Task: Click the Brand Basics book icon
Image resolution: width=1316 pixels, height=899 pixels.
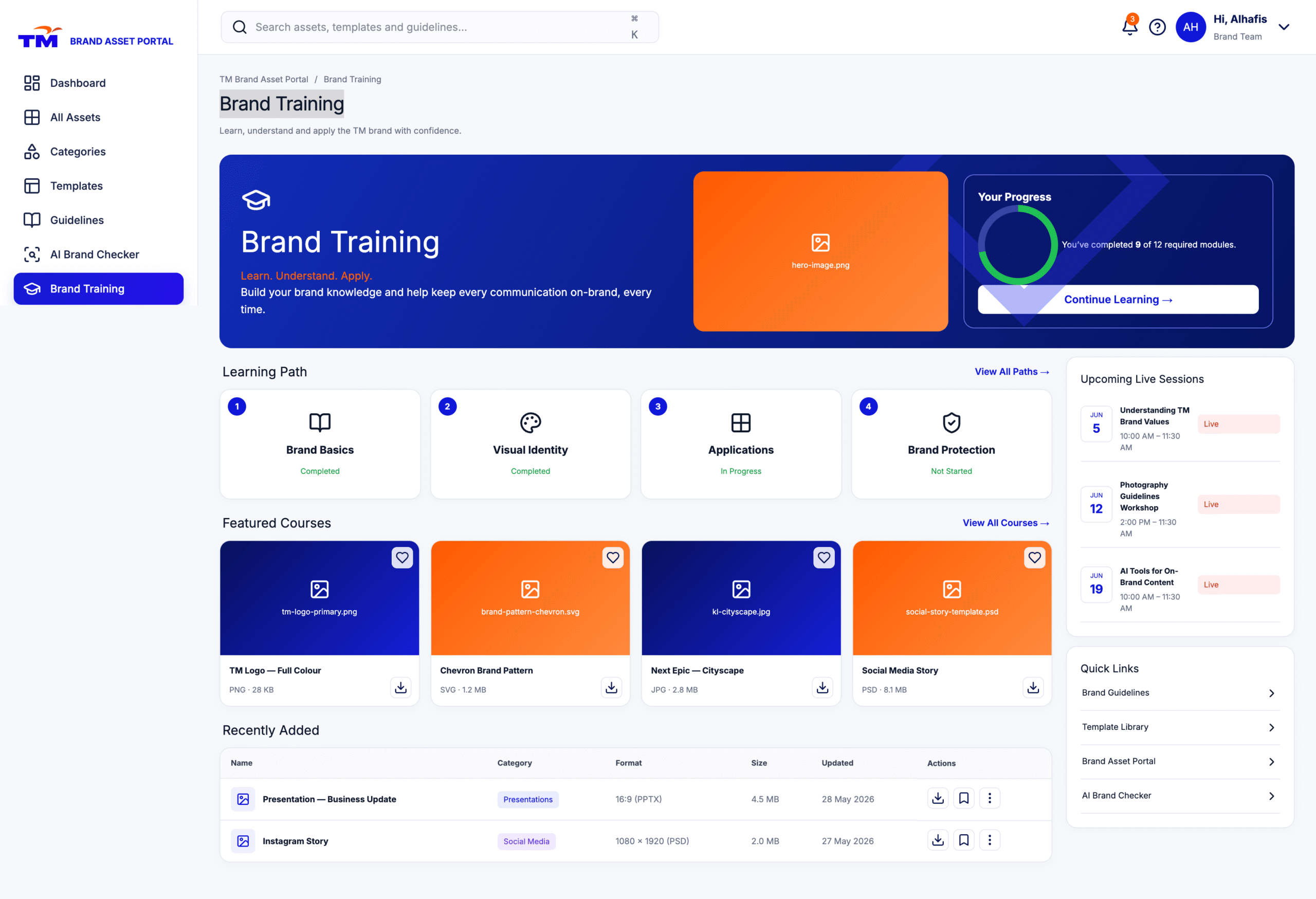Action: click(x=320, y=423)
